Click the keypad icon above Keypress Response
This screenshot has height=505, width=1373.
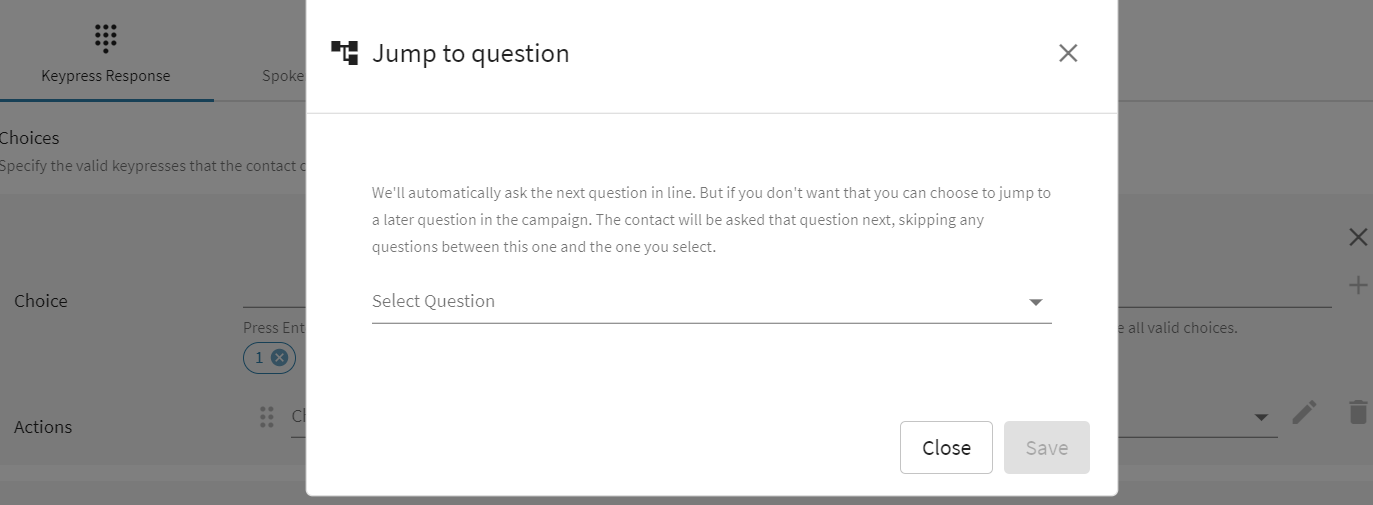105,36
